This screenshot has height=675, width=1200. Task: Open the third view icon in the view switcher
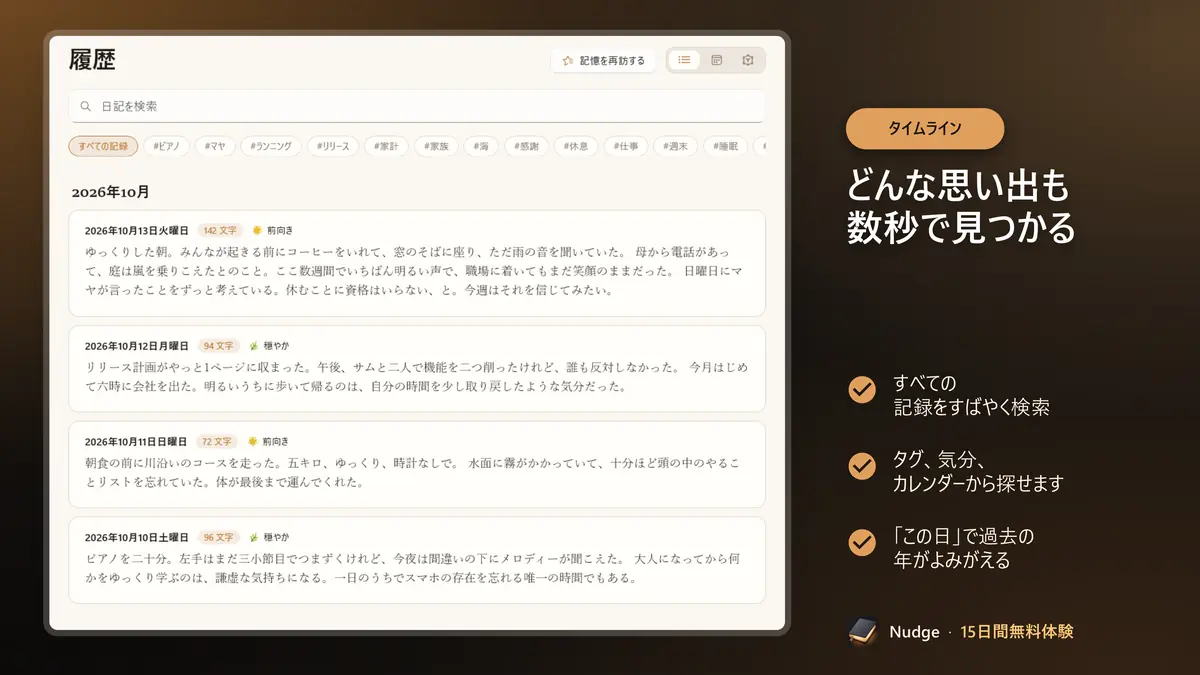(747, 60)
